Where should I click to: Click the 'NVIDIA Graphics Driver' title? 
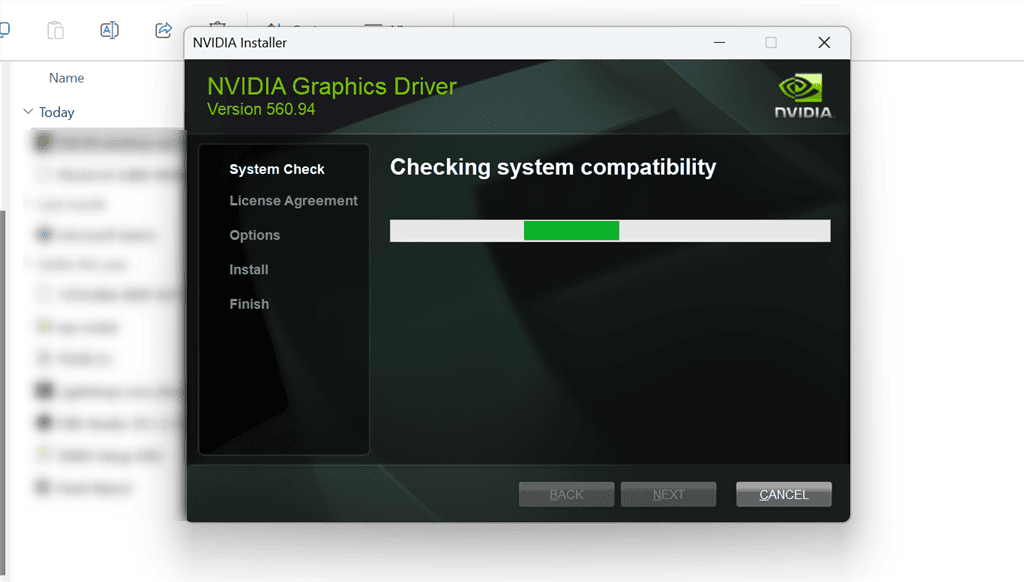[x=332, y=86]
